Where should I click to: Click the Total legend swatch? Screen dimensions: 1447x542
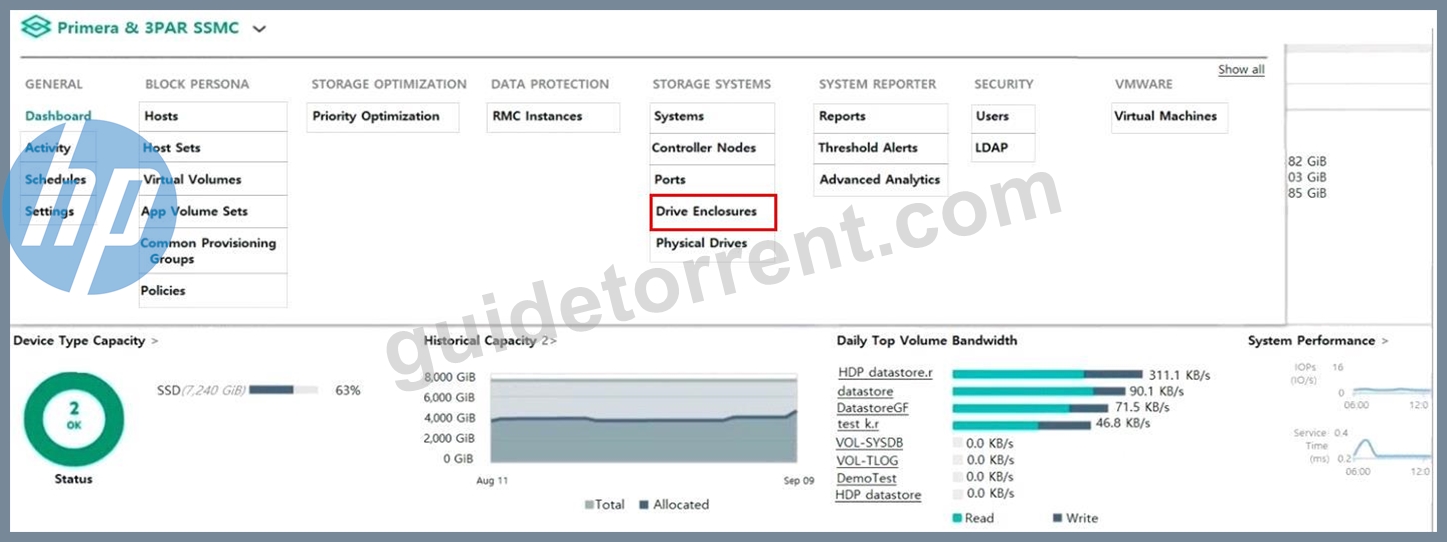pos(589,505)
